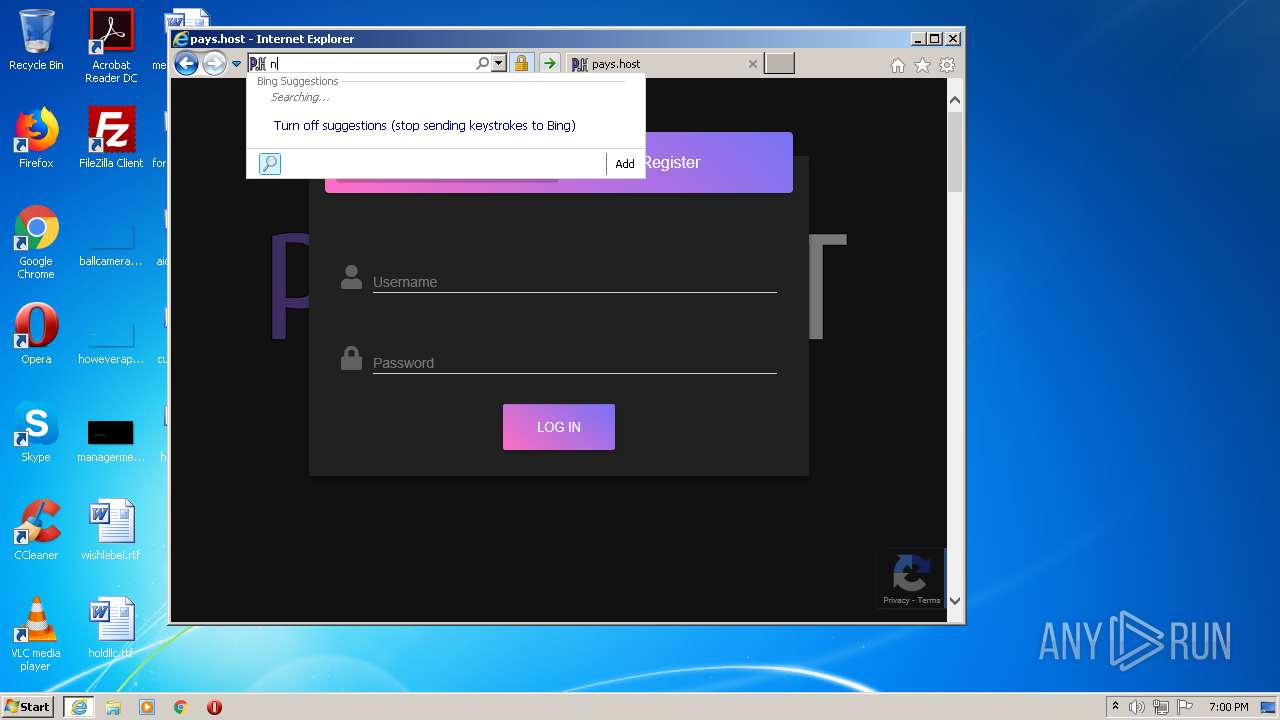Open Google Chrome desktop shortcut
1280x720 pixels.
tap(36, 242)
